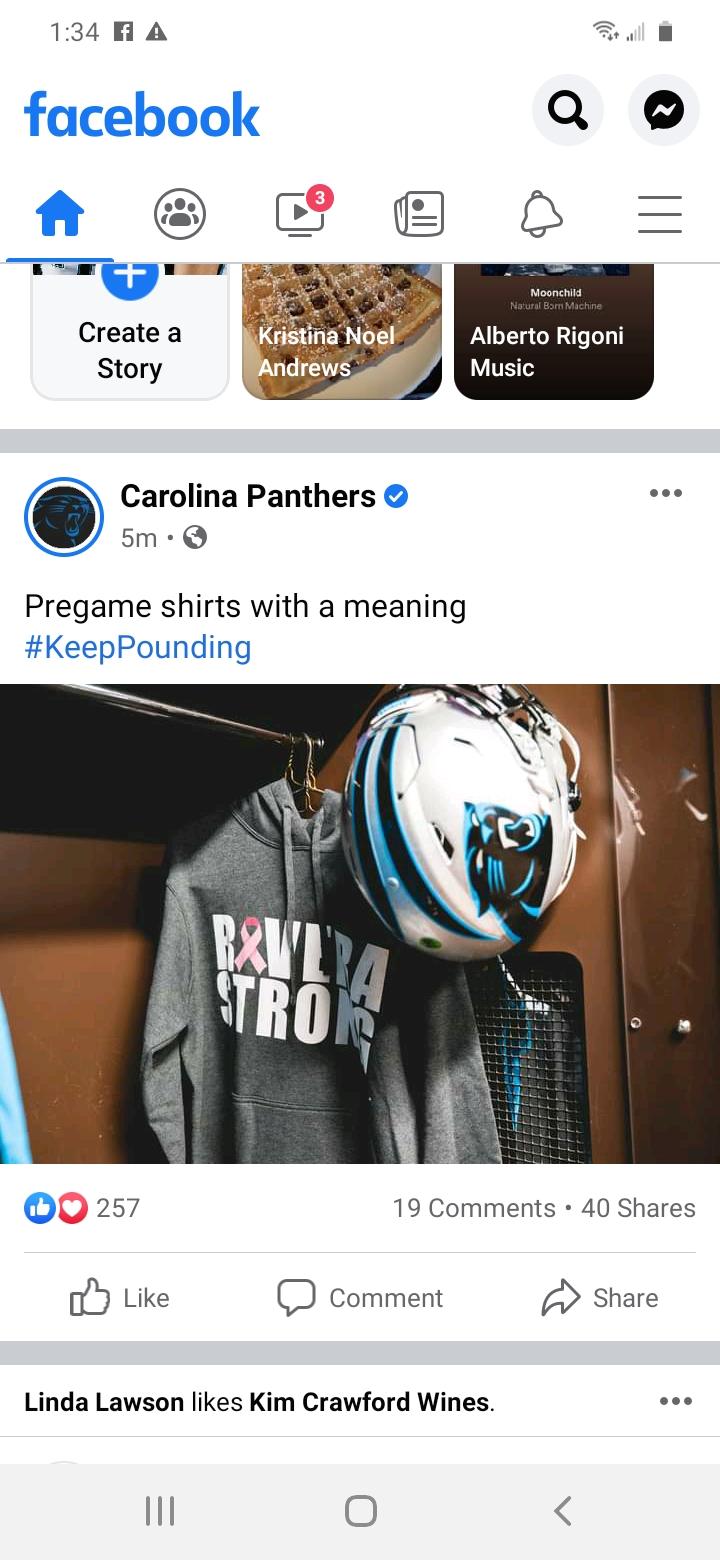
Task: Comment on the Carolina Panthers post
Action: 360,1298
